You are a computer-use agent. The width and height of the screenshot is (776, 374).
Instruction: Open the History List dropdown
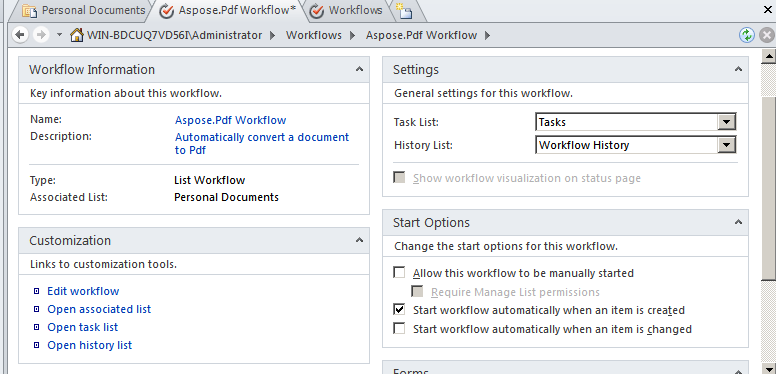[x=726, y=145]
